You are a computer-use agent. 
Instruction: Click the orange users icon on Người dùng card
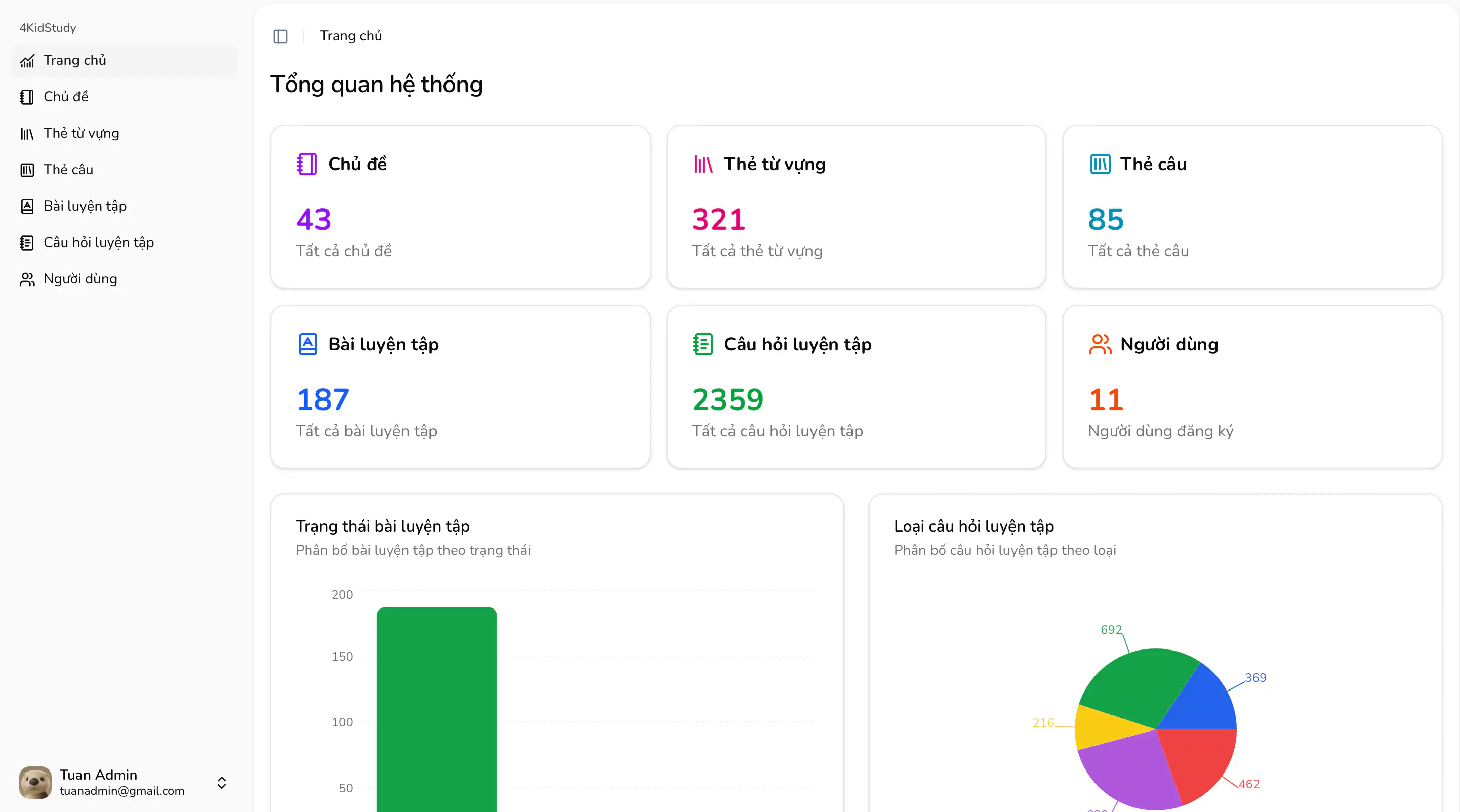point(1100,344)
